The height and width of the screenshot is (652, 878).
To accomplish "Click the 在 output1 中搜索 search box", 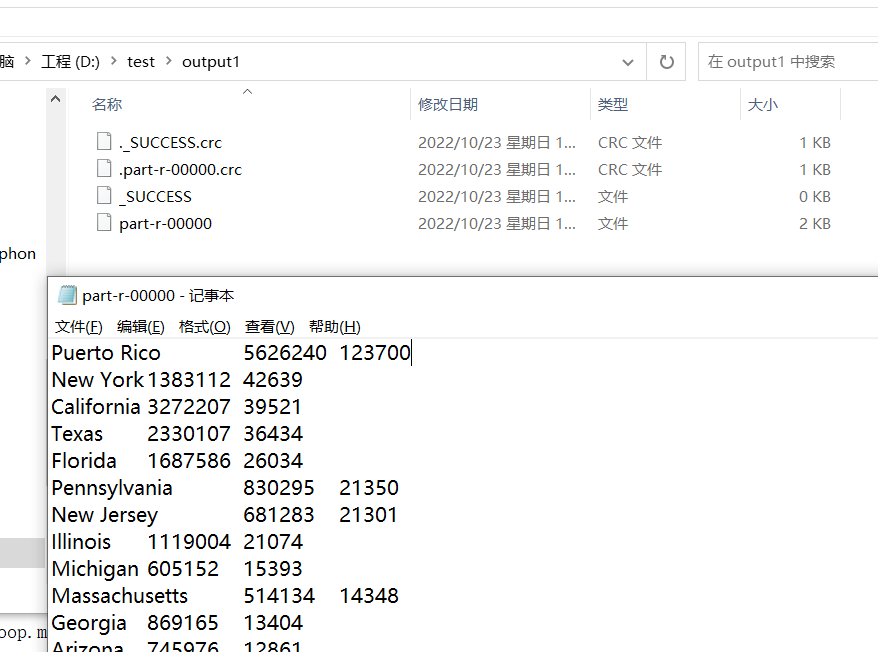I will click(788, 62).
